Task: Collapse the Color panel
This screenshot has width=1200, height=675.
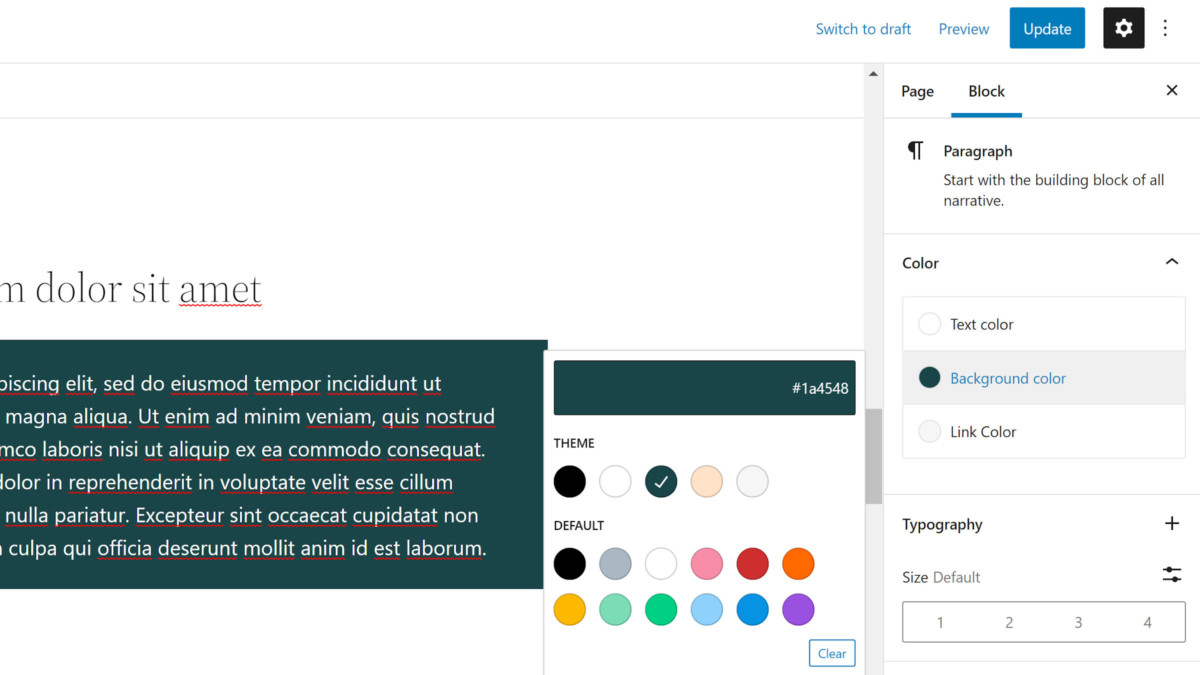Action: coord(1172,263)
